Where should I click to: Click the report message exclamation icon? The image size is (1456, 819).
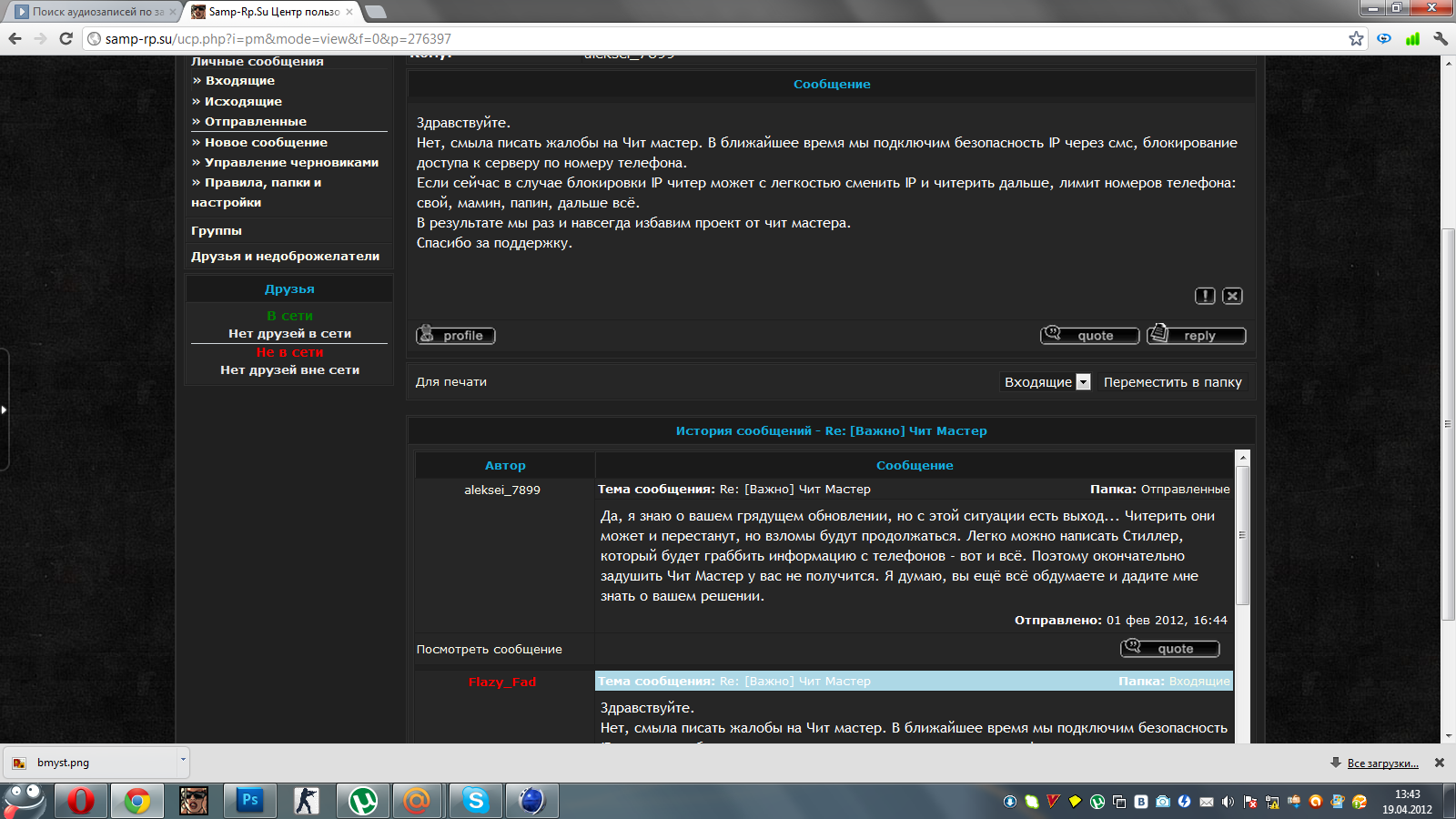1205,296
